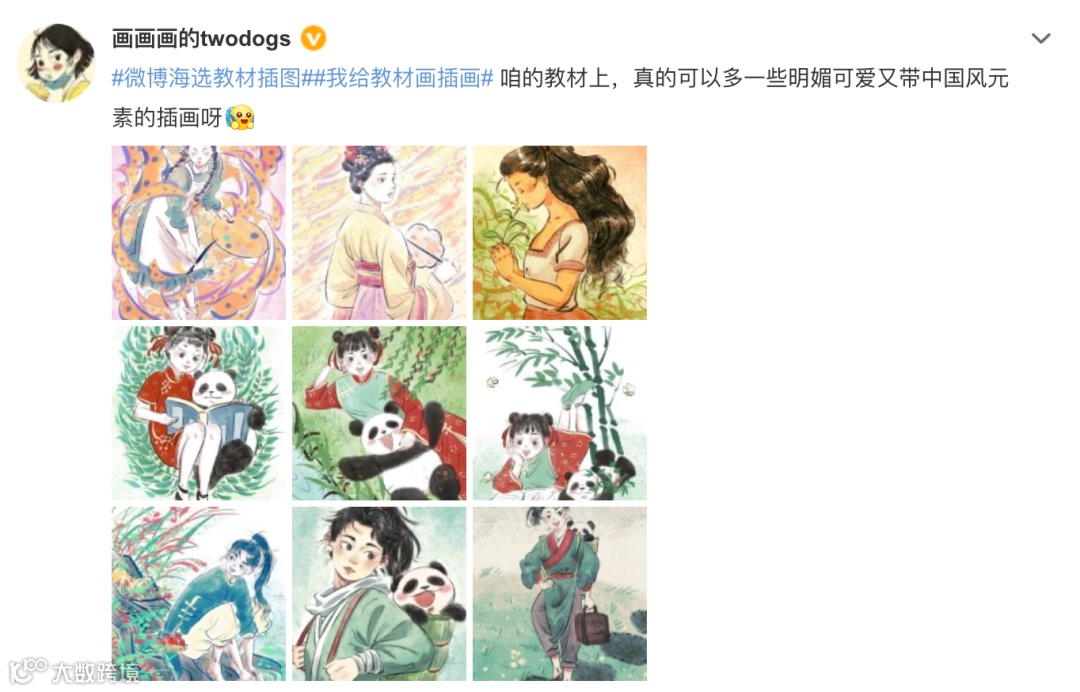Viewport: 1080px width, 692px height.
Task: Open thumbnail of girl walking with a suitcase
Action: (559, 594)
